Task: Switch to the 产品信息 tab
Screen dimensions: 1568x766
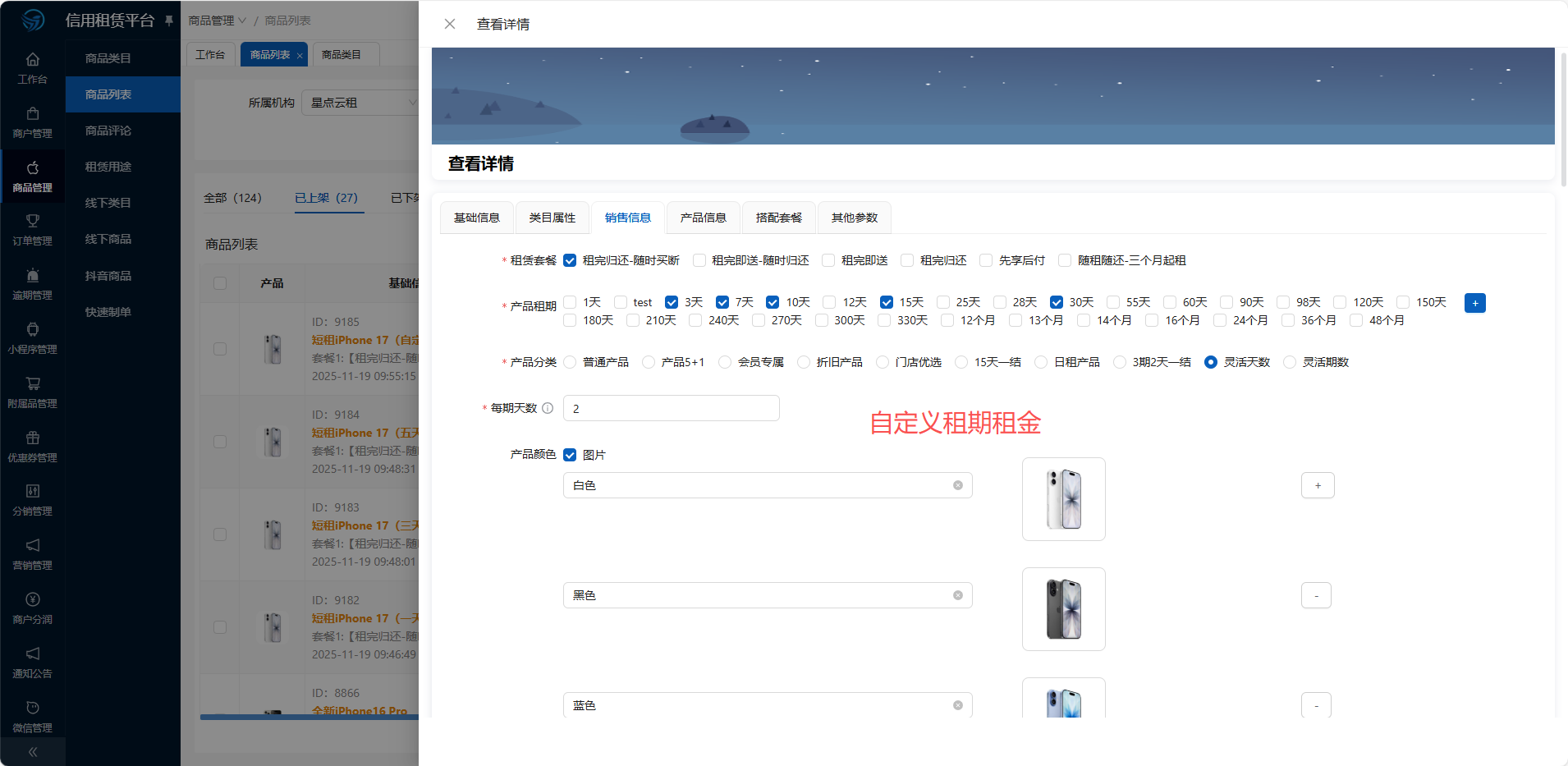Action: point(703,218)
